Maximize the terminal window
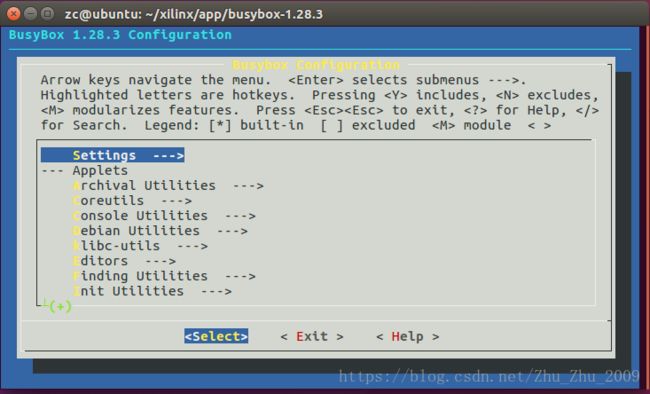The height and width of the screenshot is (394, 650). coord(47,14)
